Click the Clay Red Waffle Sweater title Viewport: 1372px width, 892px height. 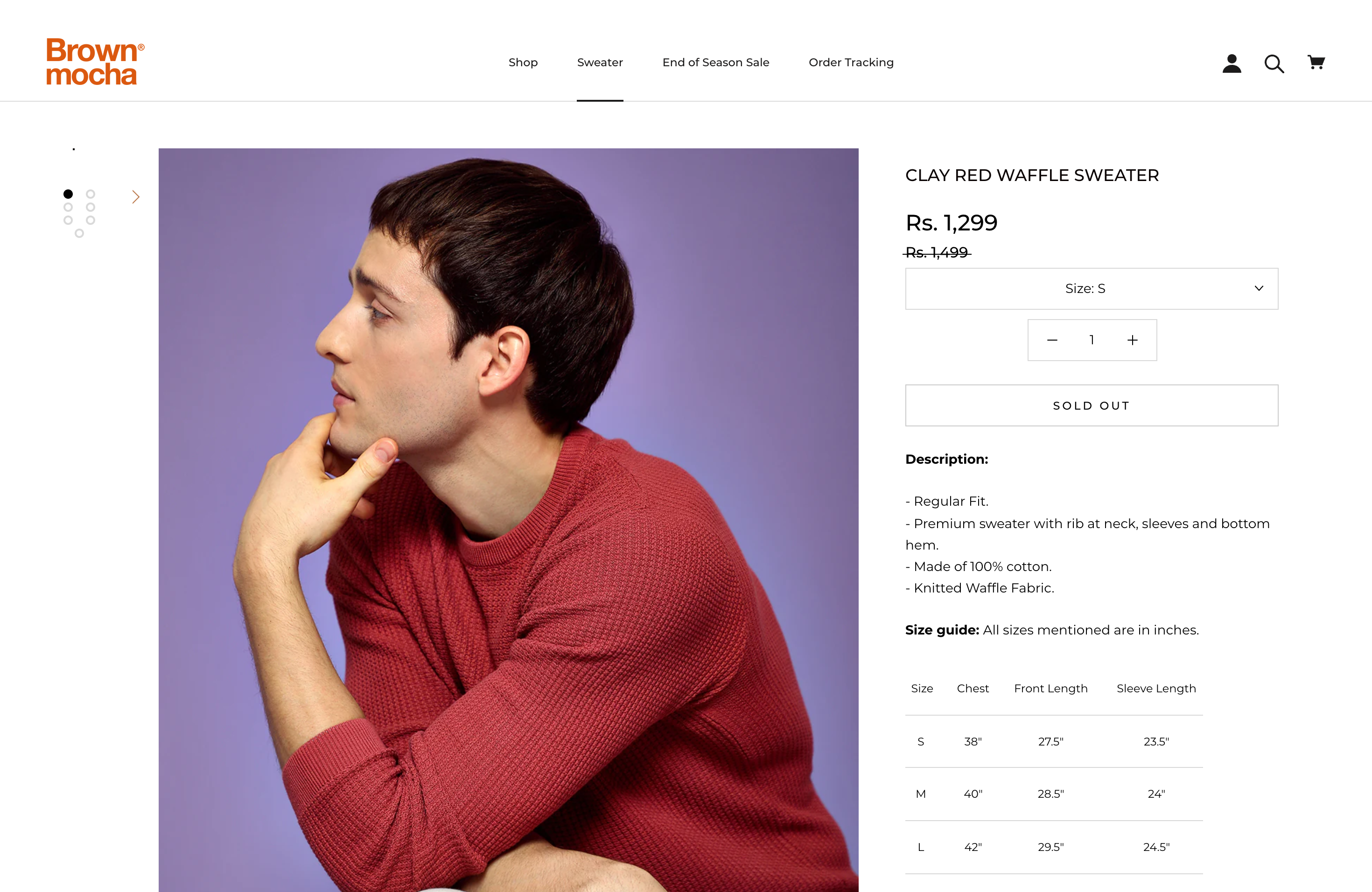coord(1031,175)
